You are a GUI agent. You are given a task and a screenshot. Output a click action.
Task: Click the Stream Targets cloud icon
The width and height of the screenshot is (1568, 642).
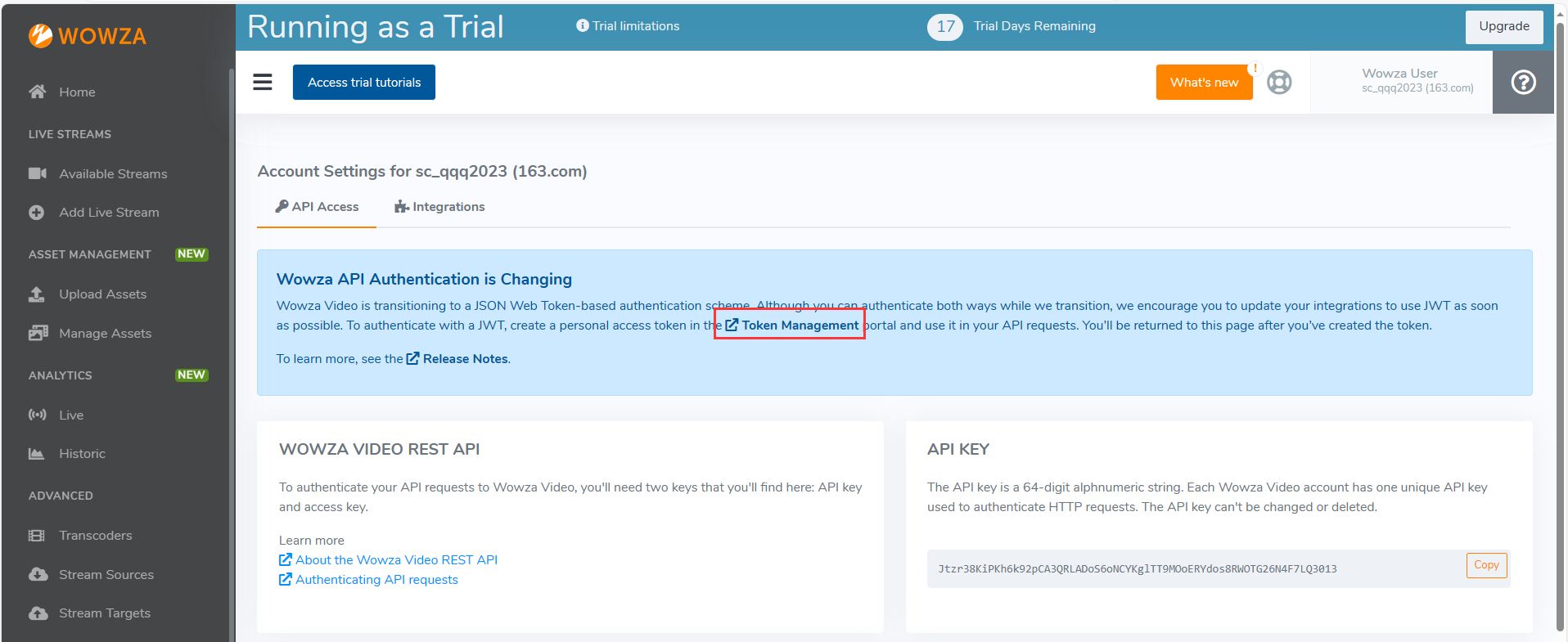[37, 613]
